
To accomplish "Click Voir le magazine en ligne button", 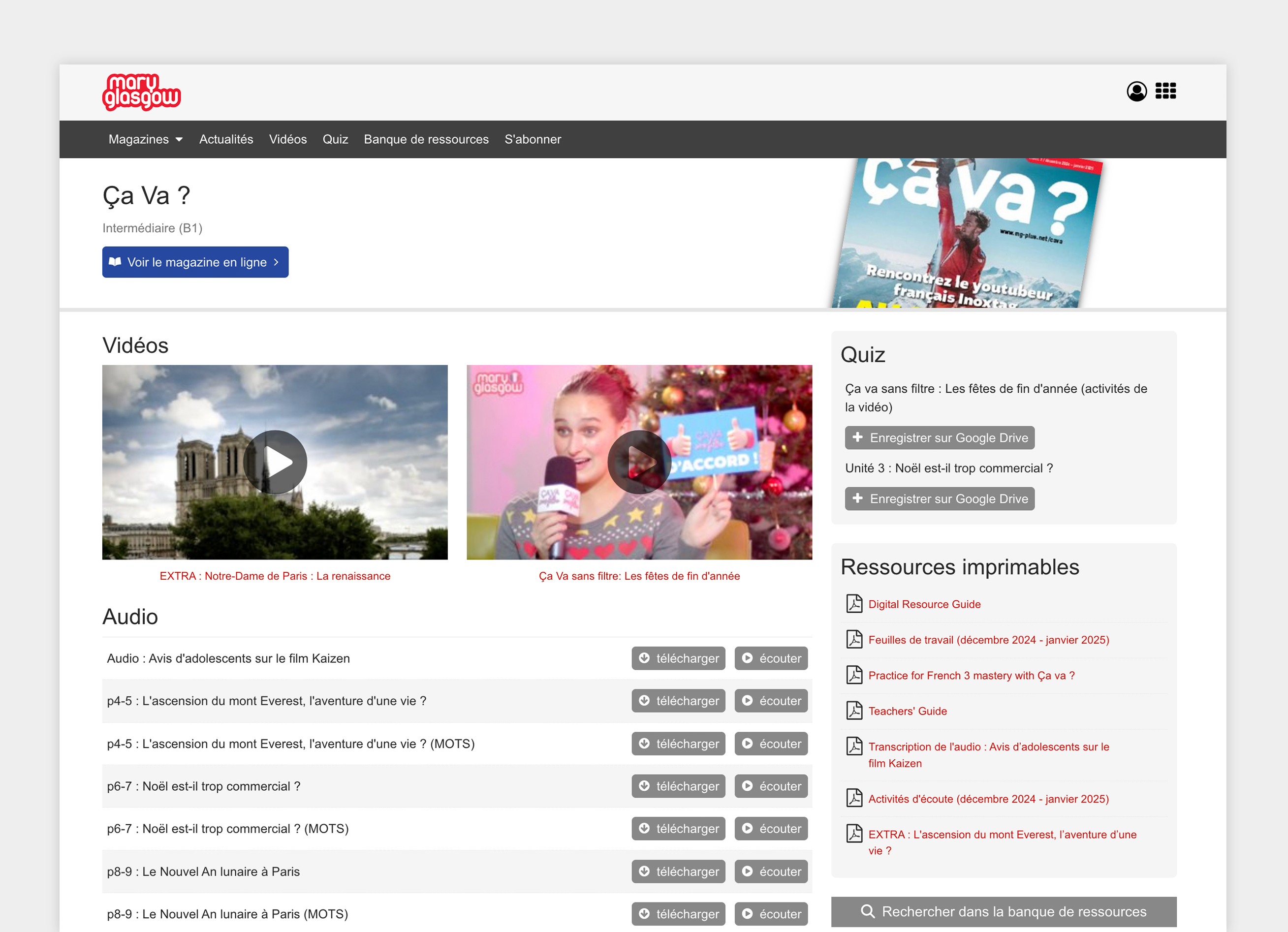I will [195, 262].
